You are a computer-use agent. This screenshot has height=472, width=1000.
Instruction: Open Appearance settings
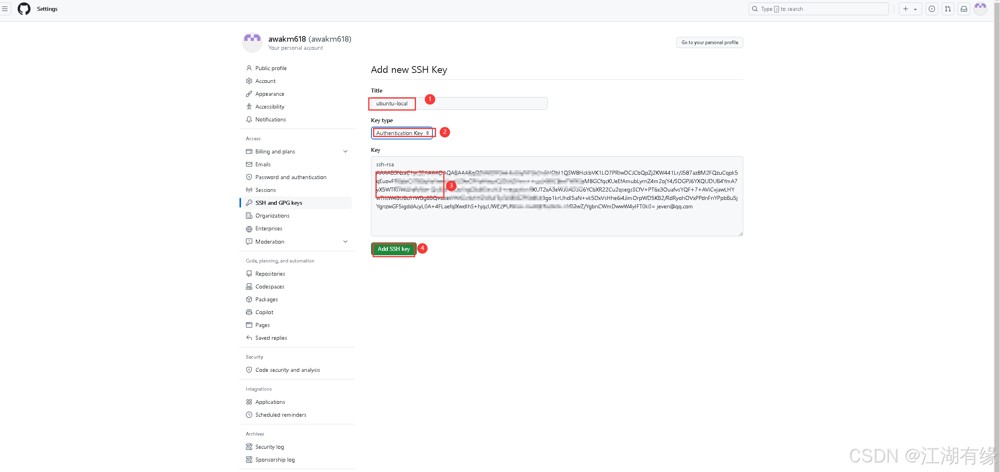270,94
